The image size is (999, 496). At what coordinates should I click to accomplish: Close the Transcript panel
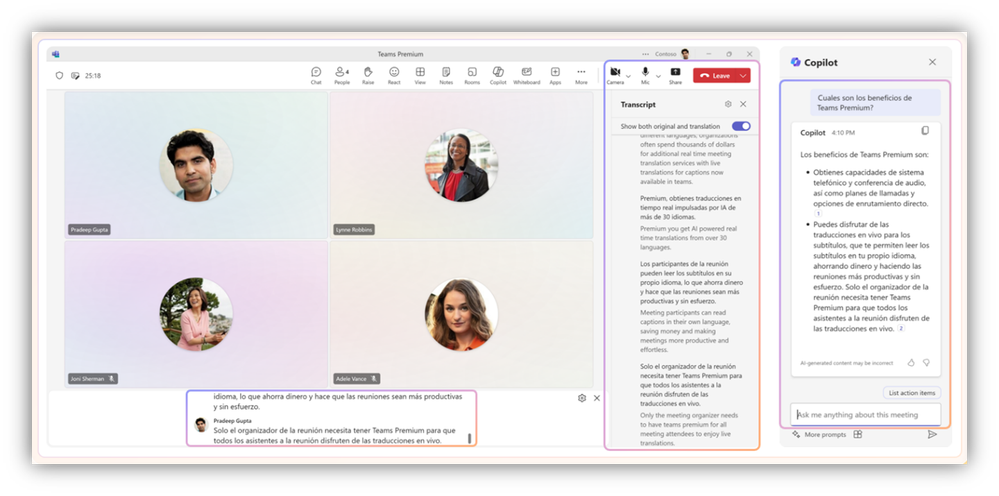tap(743, 104)
